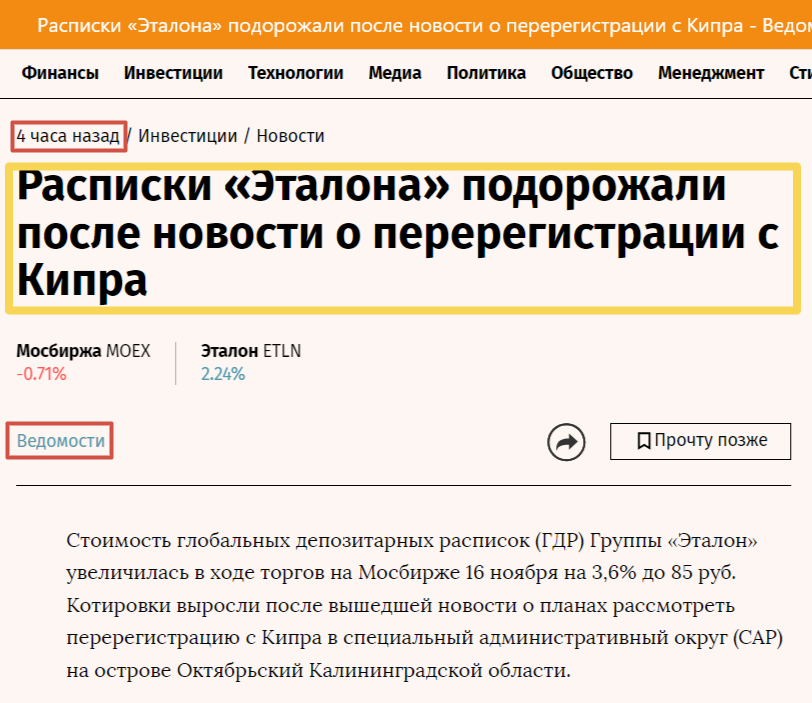The image size is (812, 703).
Task: Open the Мосбиржа MOEX ticker
Action: 83,351
